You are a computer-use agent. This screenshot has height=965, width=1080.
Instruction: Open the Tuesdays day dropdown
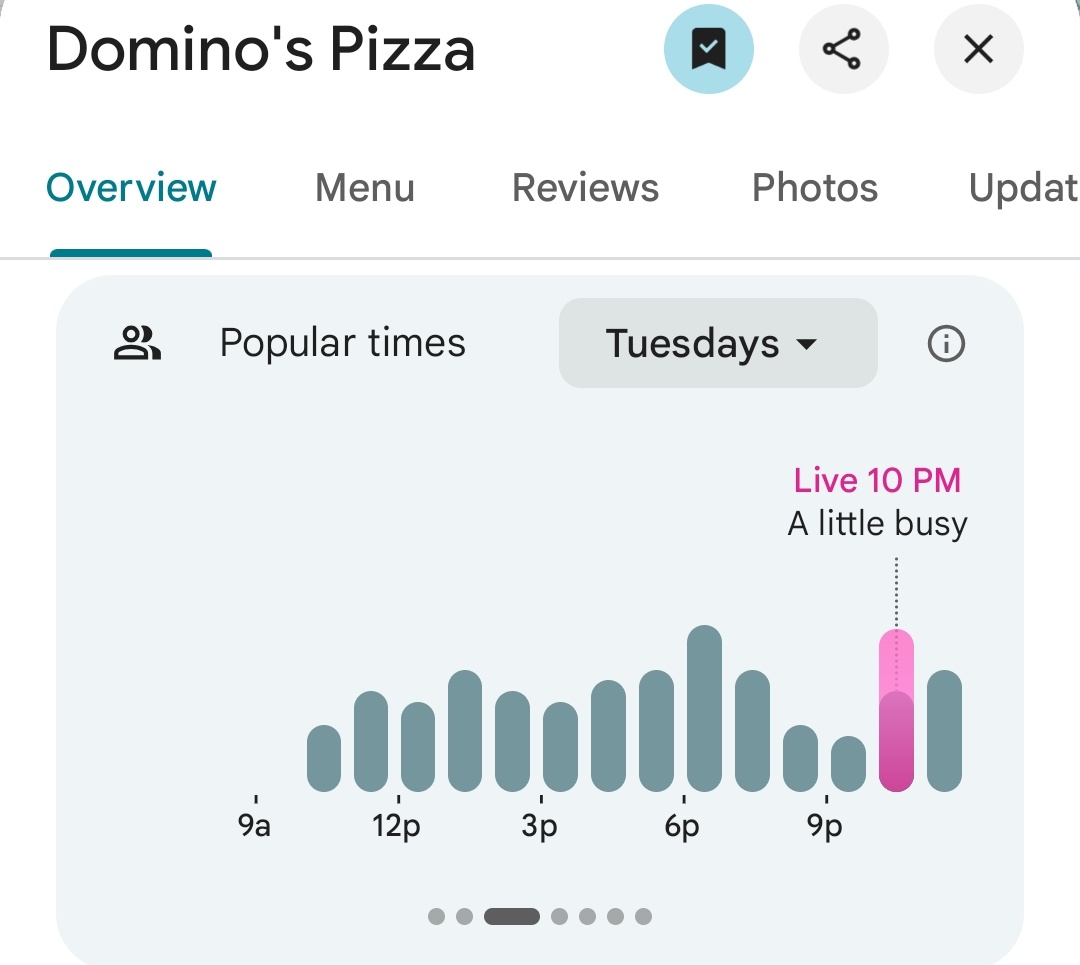pos(717,343)
